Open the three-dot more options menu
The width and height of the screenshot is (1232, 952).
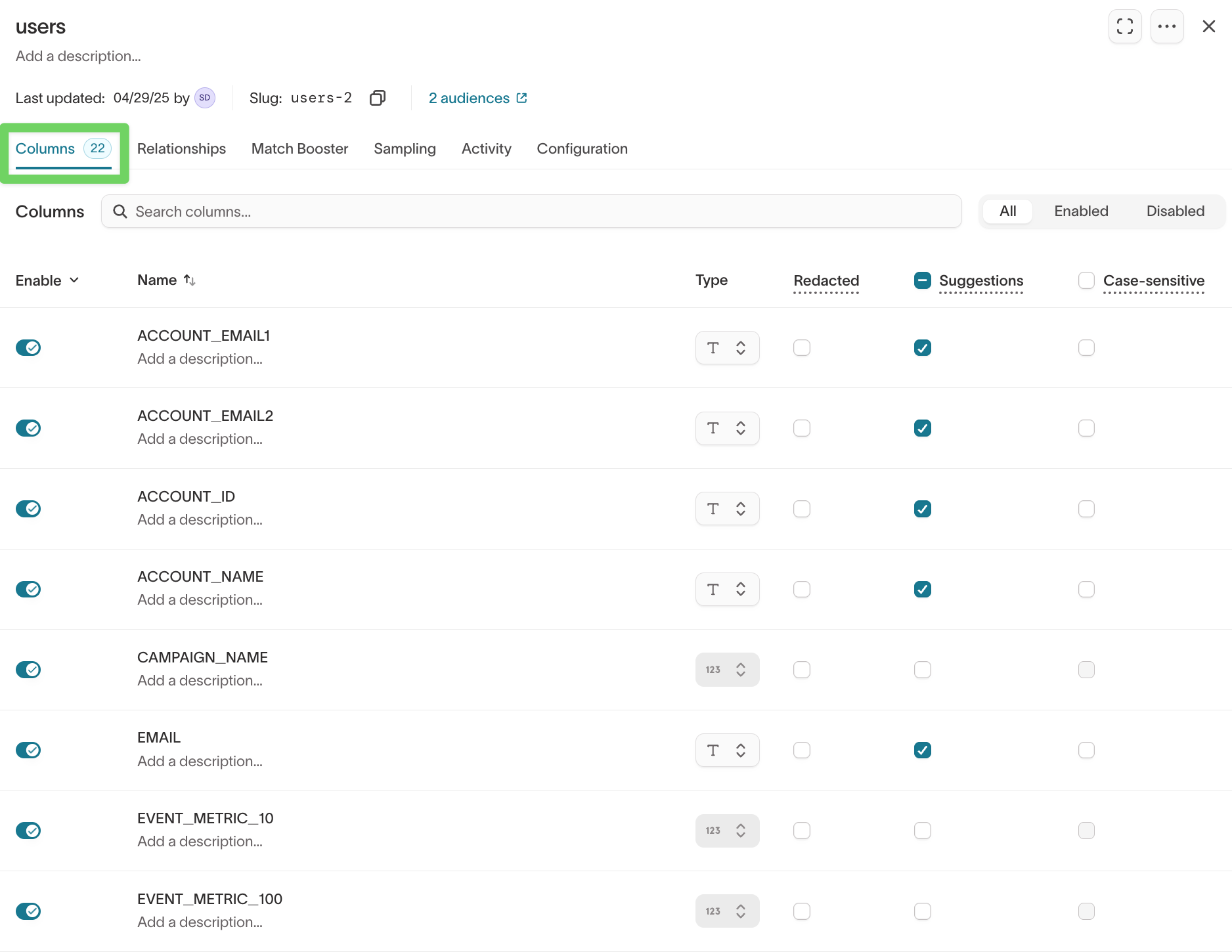coord(1166,26)
